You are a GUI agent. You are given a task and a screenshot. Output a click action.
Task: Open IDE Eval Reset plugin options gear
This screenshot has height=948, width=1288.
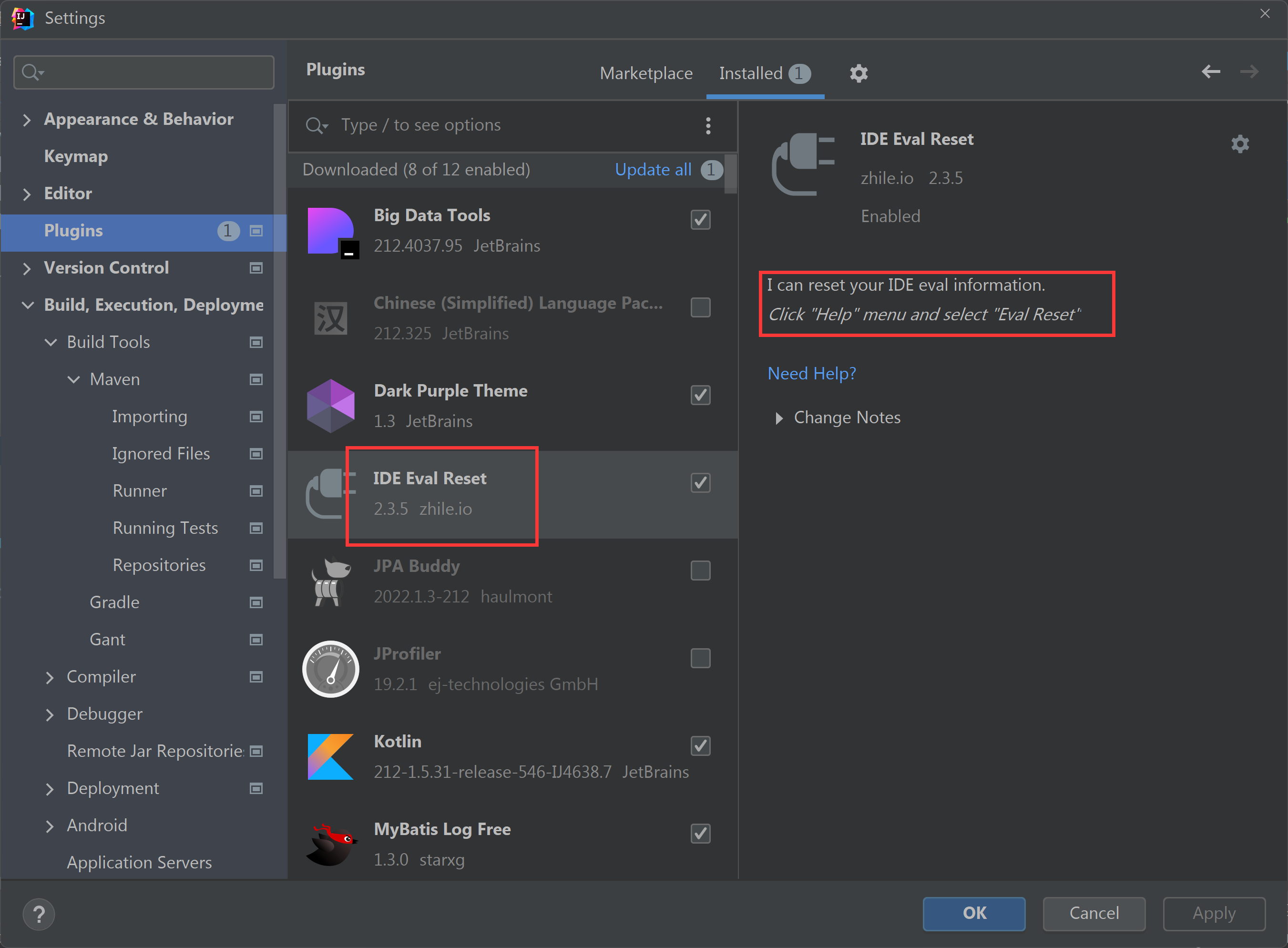click(x=1240, y=144)
